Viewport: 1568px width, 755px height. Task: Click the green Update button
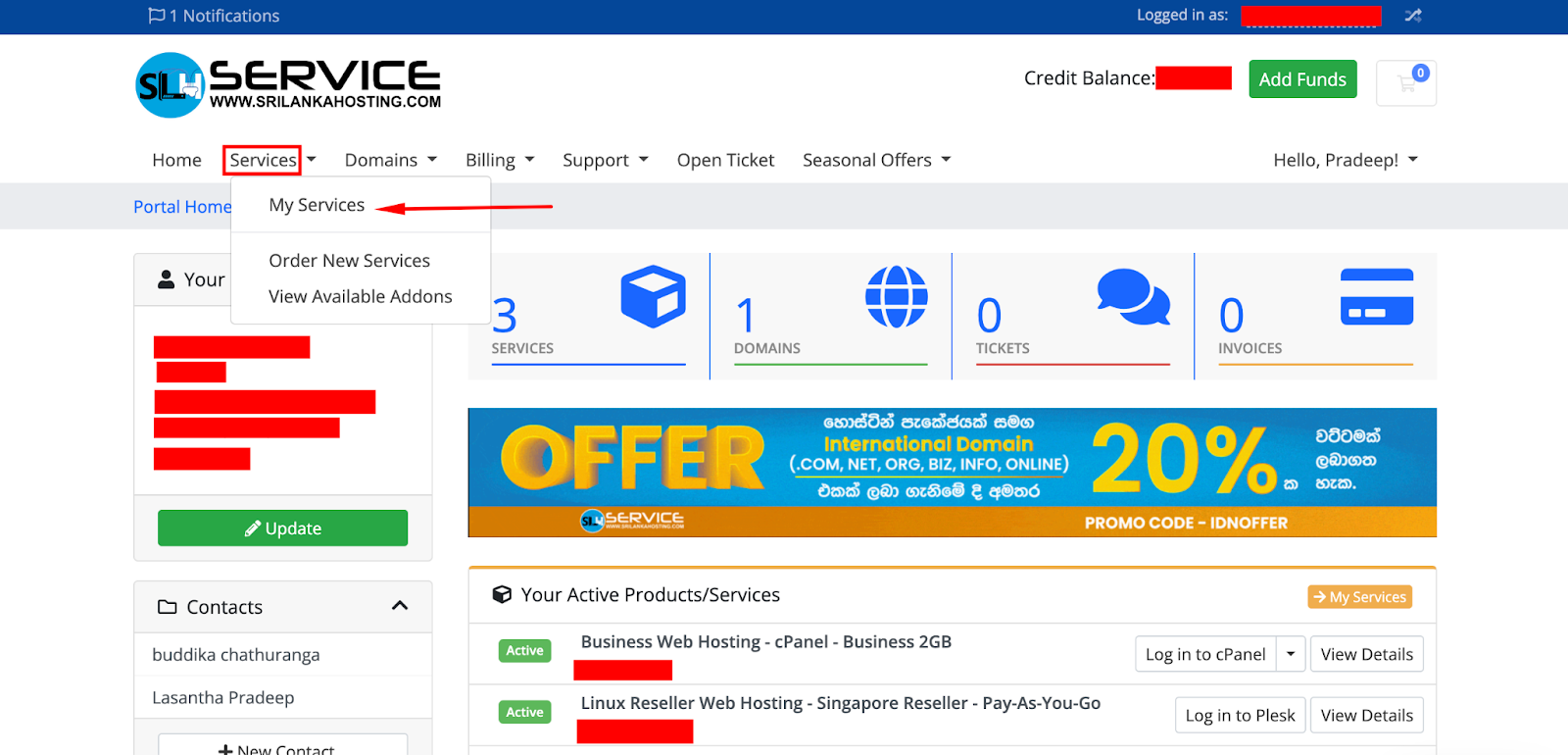(282, 528)
